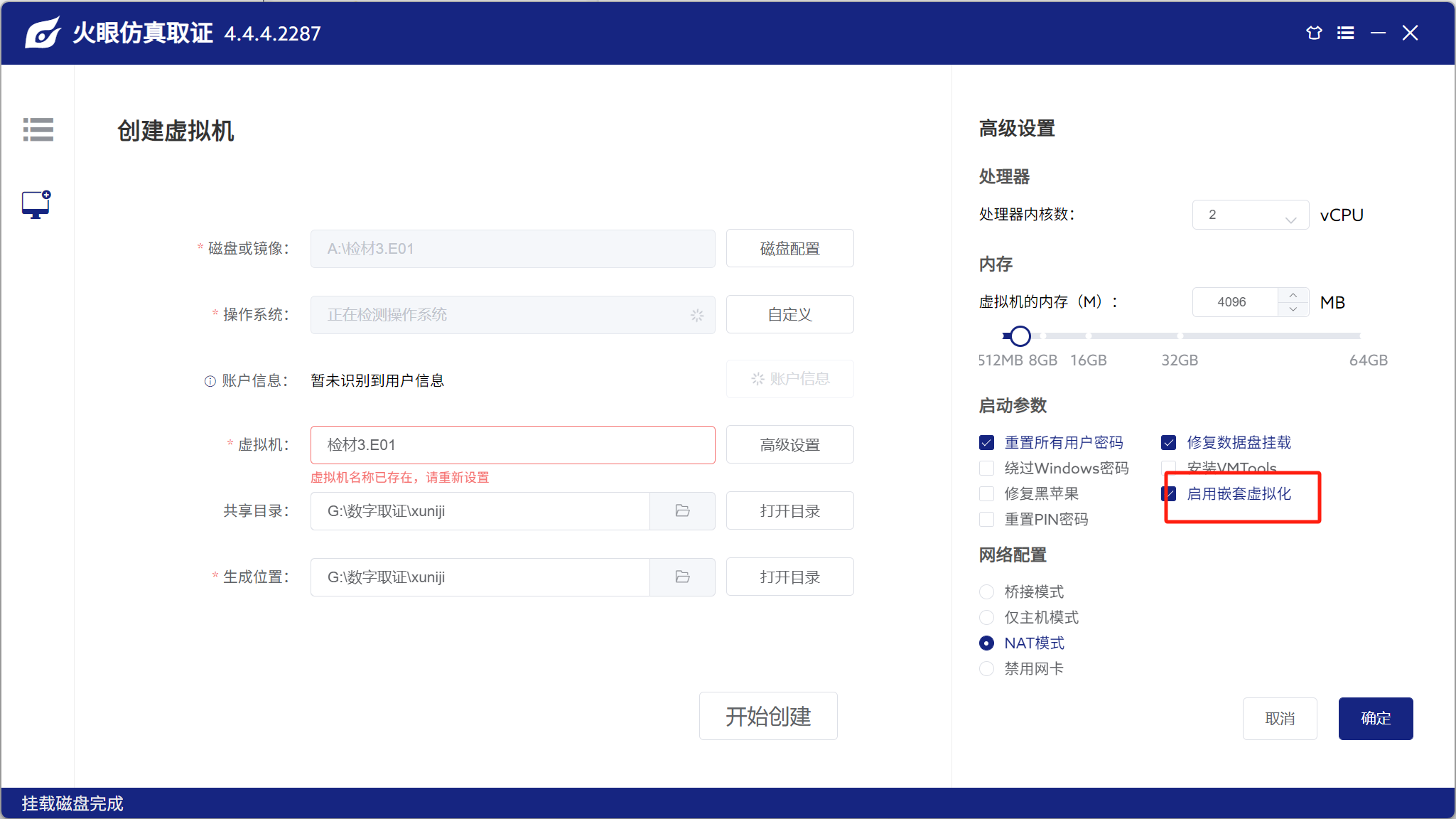Enable bypass Windows password checkbox
This screenshot has width=1456, height=819.
pos(986,469)
